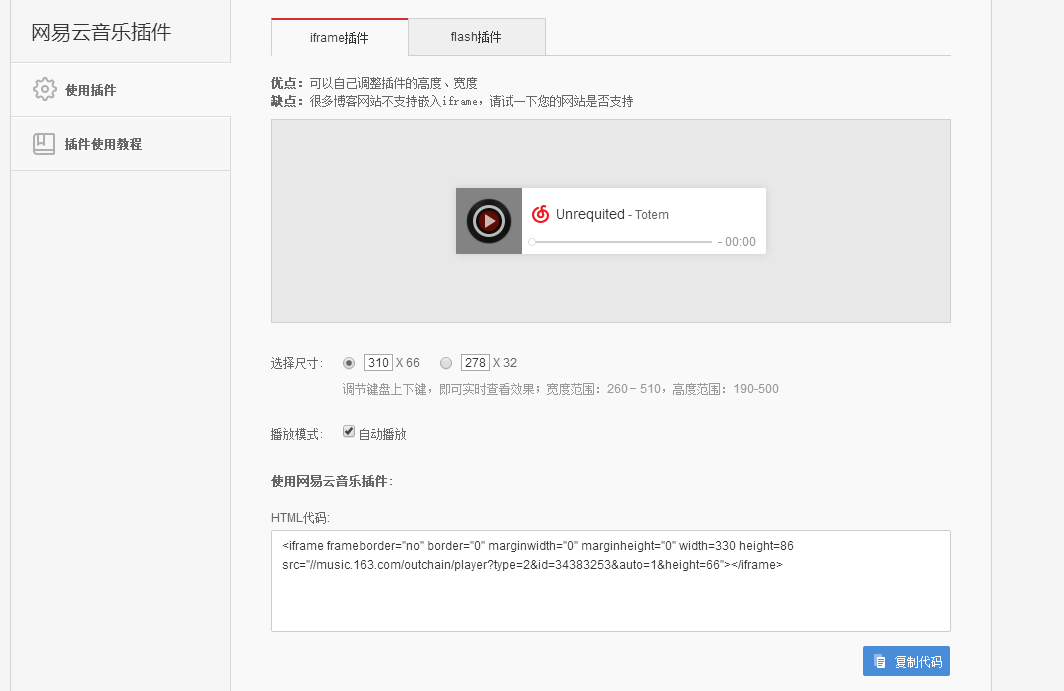Viewport: 1064px width, 691px height.
Task: Click the 自动播放 label text
Action: point(382,434)
